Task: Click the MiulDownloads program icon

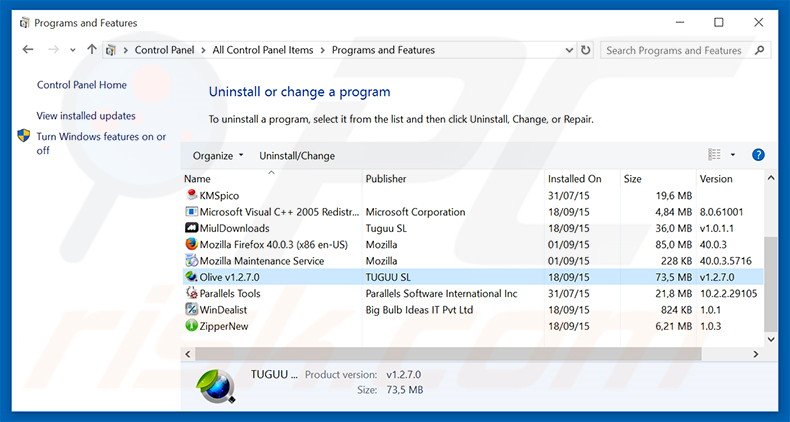Action: (x=191, y=228)
